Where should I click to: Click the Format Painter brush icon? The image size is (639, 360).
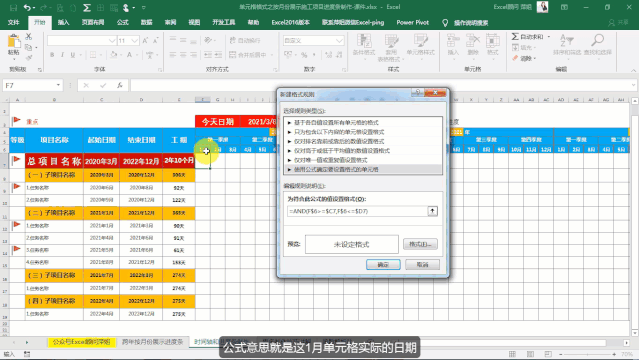[x=29, y=57]
